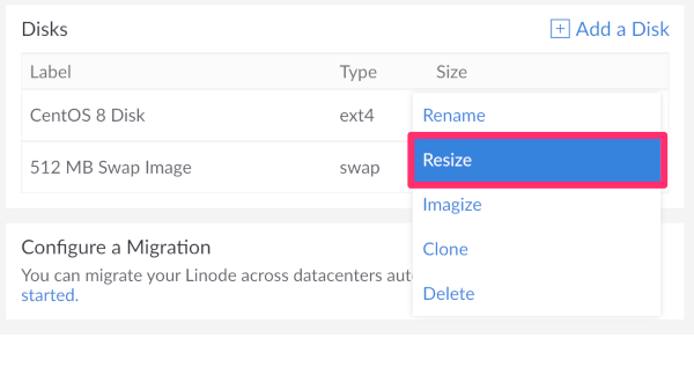
Task: Click the ext4 type cell
Action: (x=357, y=116)
